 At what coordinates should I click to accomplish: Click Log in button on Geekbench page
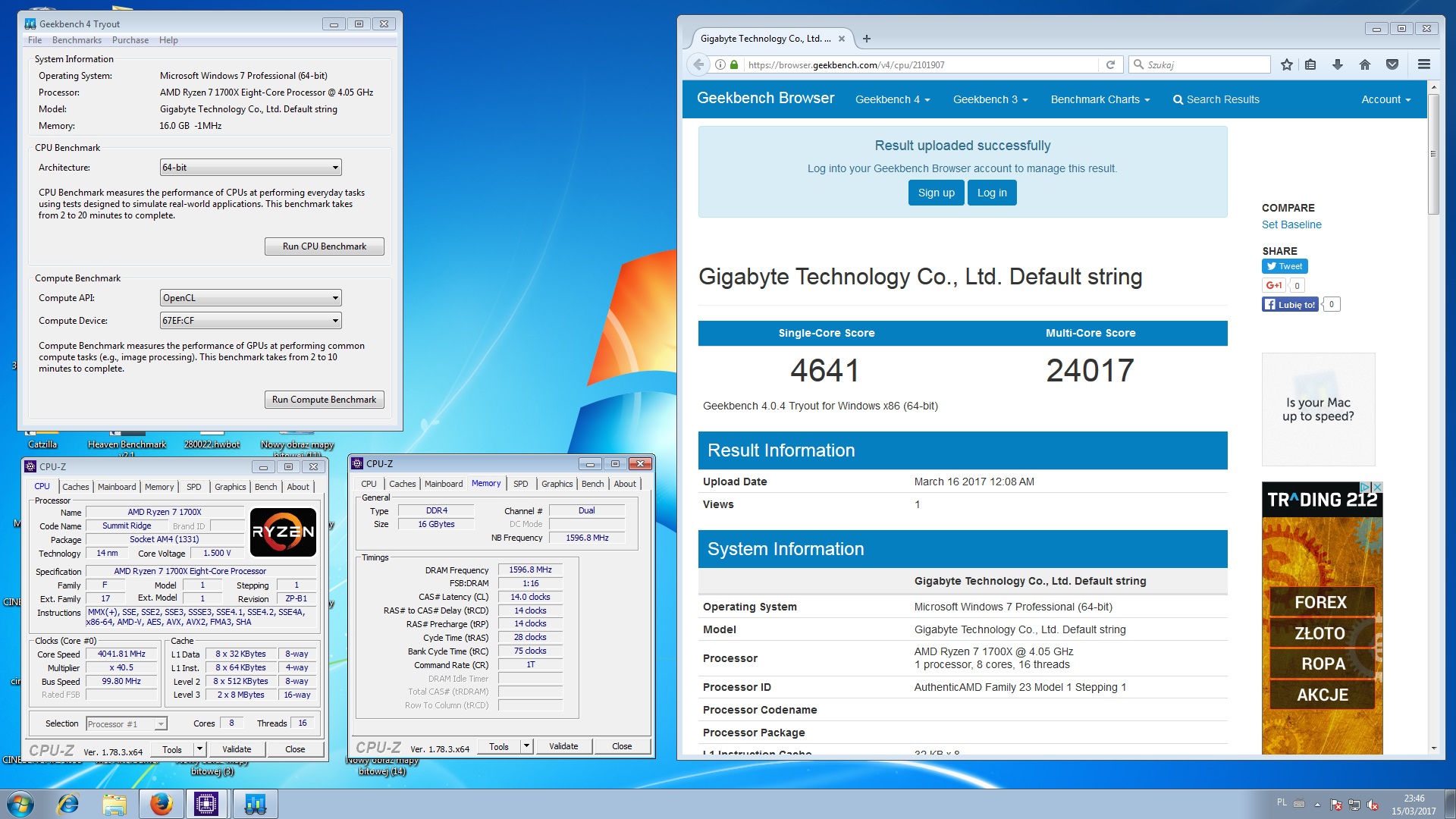[x=992, y=193]
